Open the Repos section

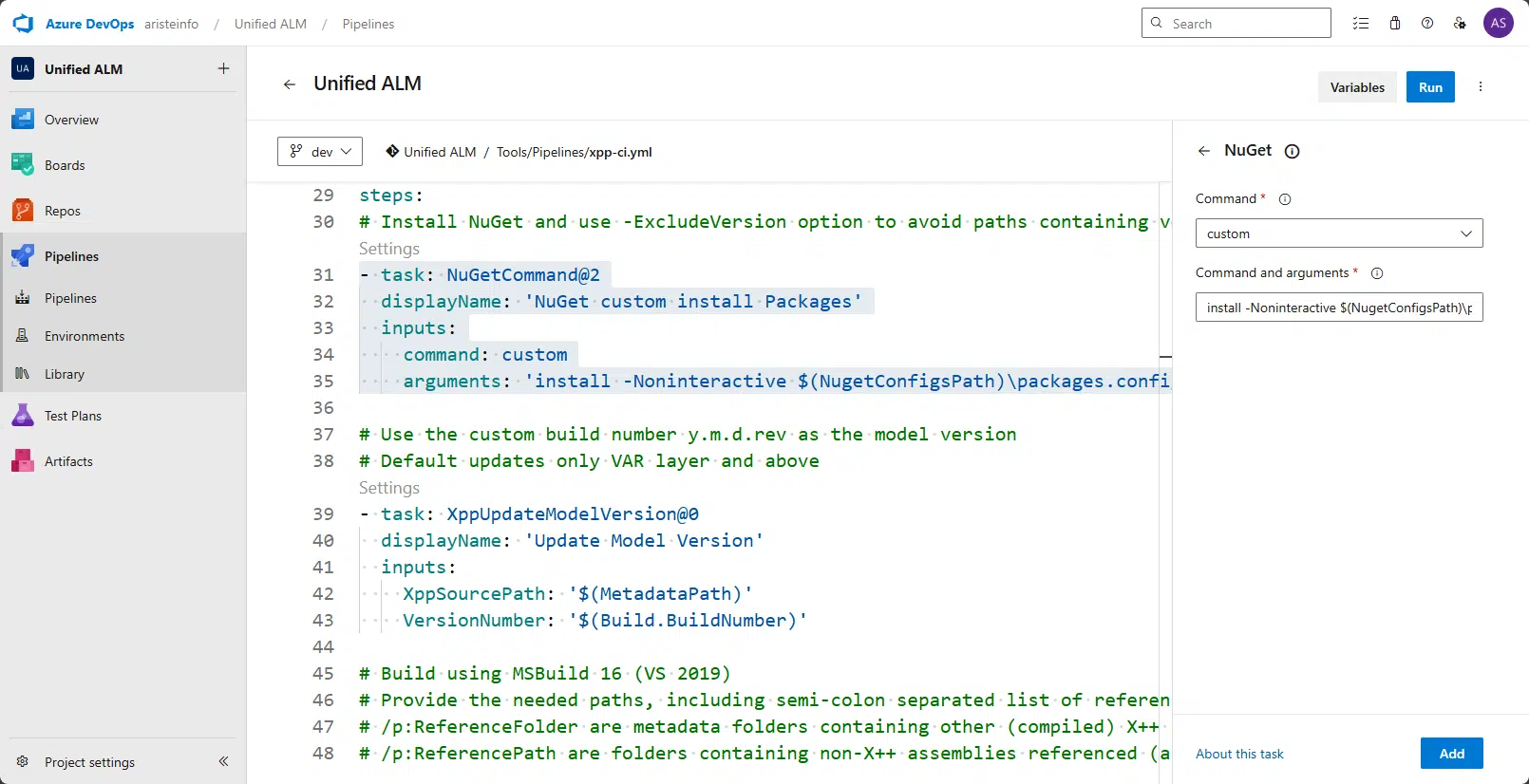63,211
